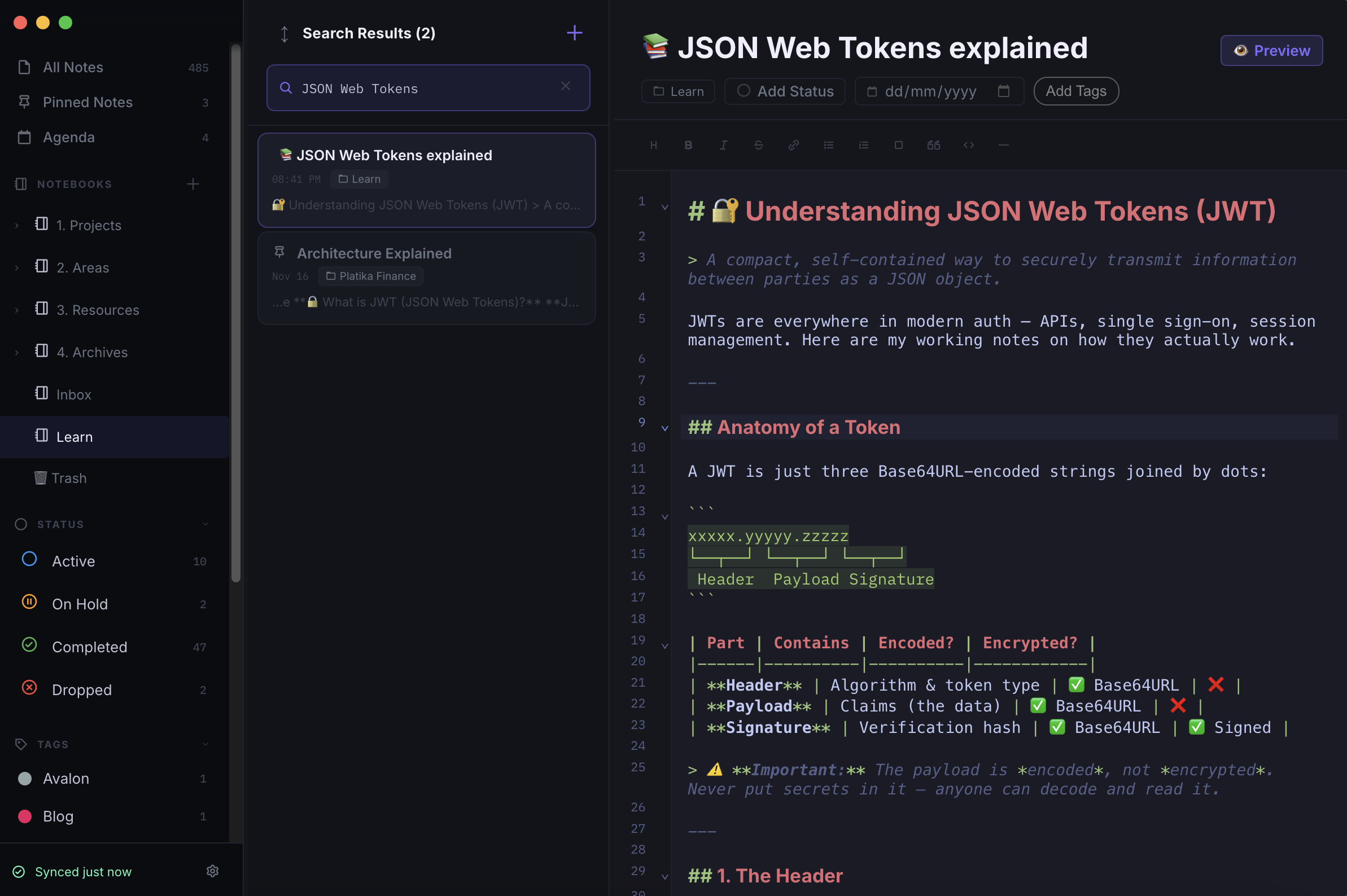Select the Blog tag color dot

(x=25, y=816)
